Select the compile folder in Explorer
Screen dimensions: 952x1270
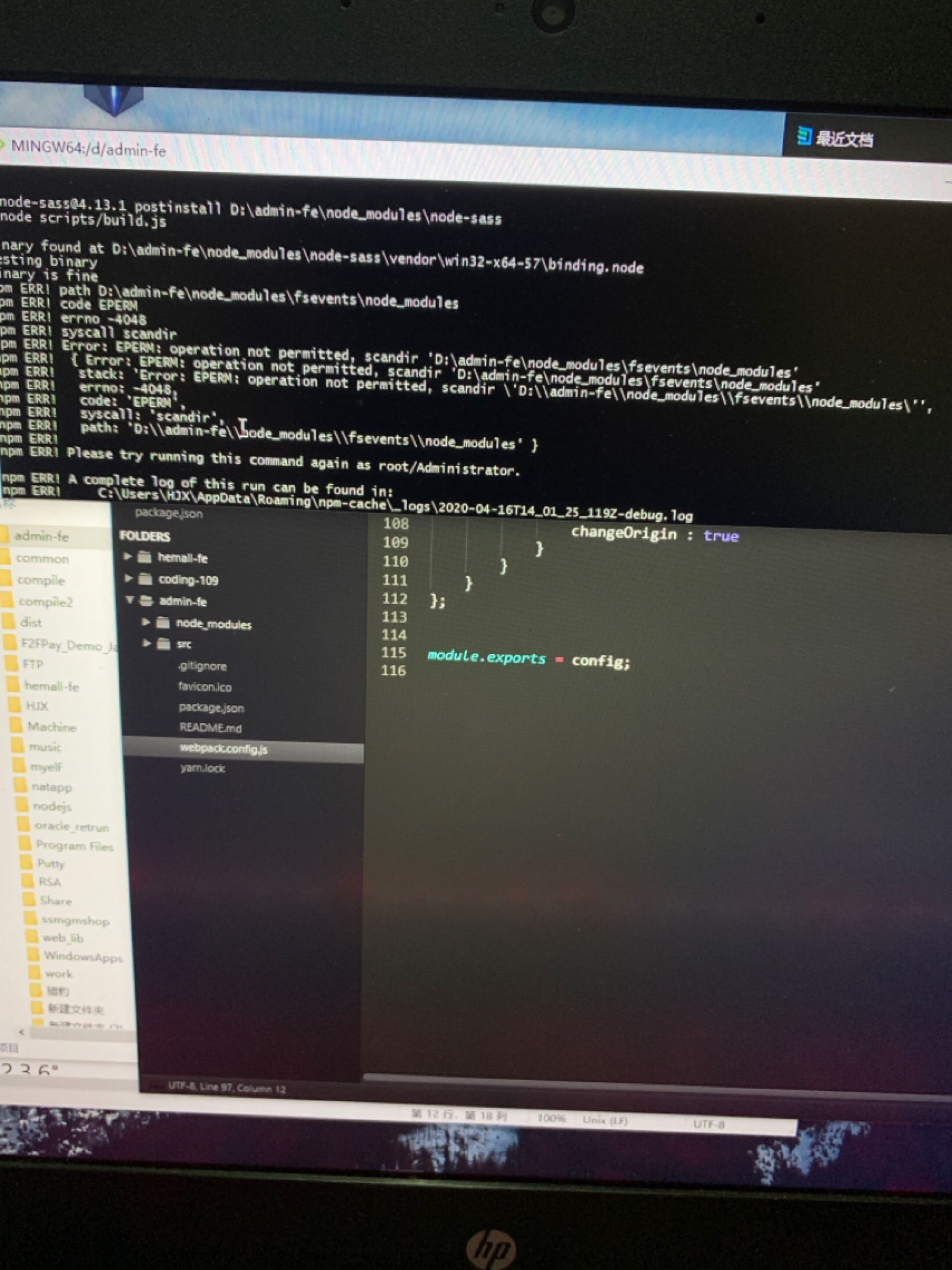tap(41, 580)
